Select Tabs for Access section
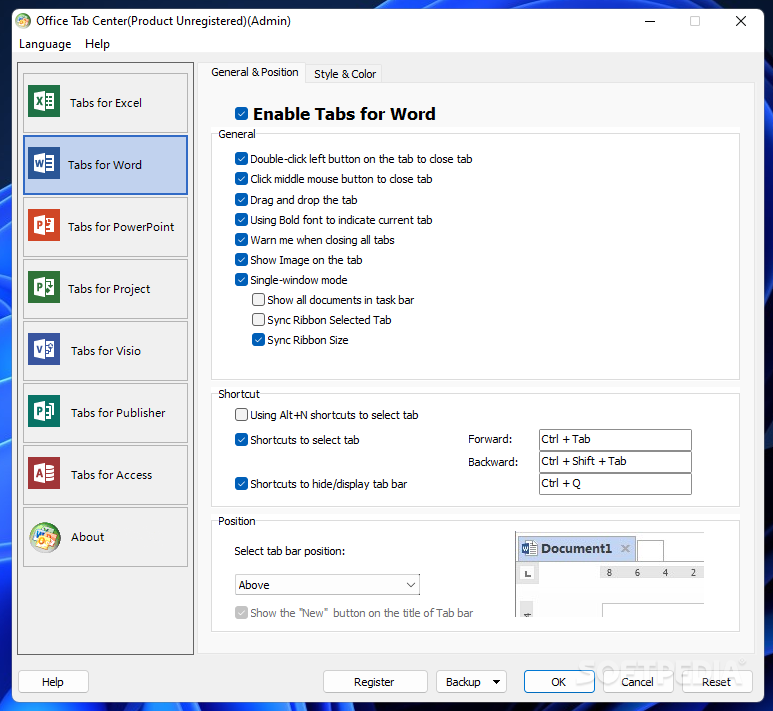This screenshot has width=773, height=711. pyautogui.click(x=105, y=475)
